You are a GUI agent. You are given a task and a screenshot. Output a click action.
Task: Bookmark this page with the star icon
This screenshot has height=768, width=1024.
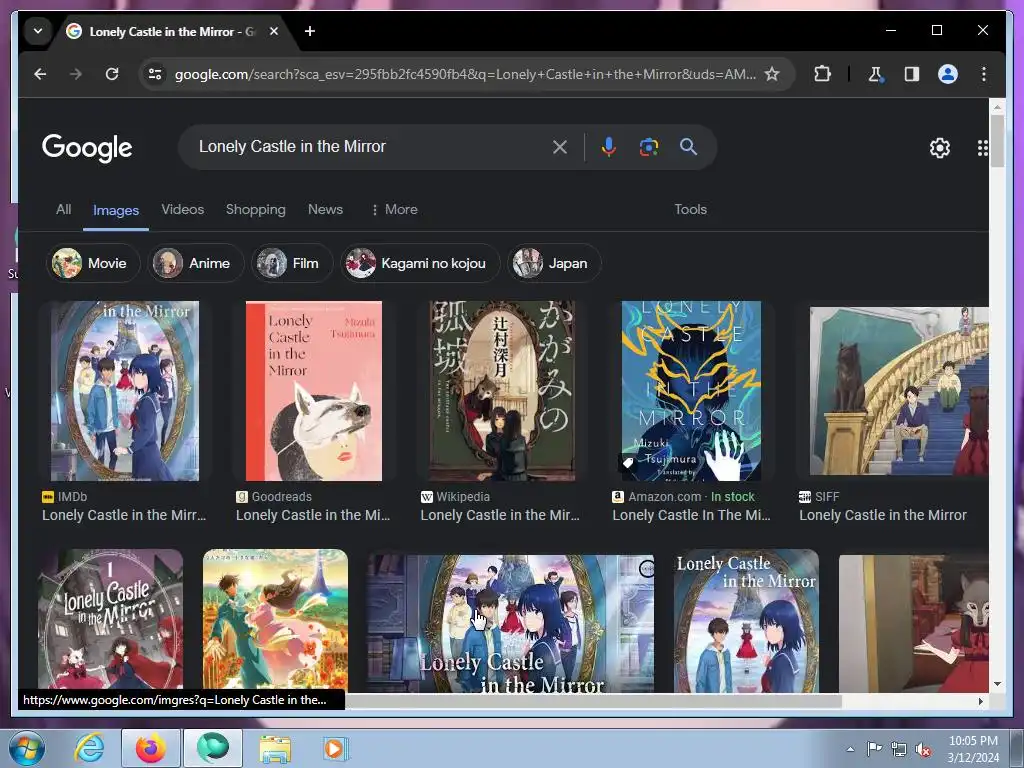coord(772,74)
